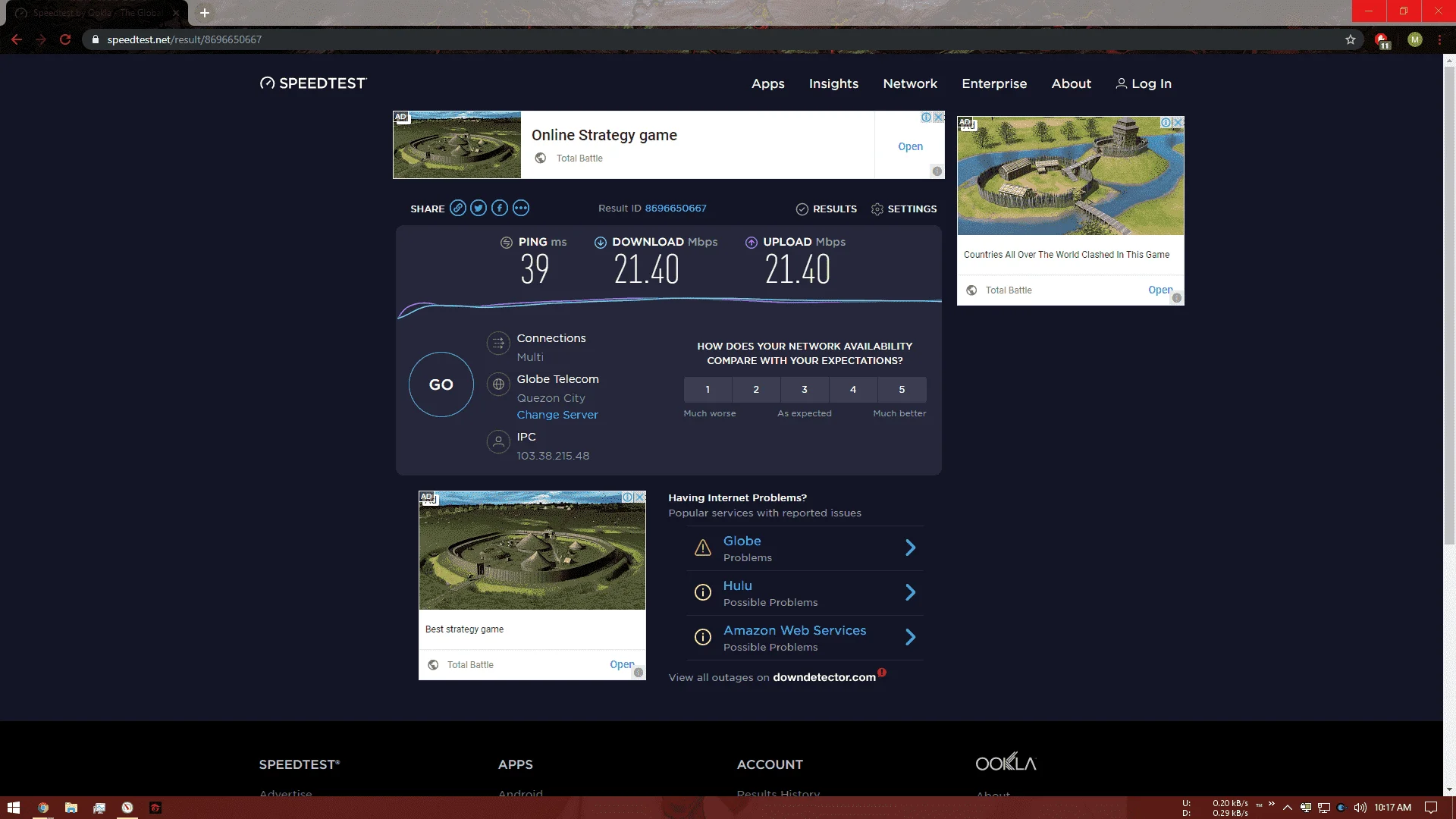
Task: Open the red browser extension icon
Action: pos(1382,40)
